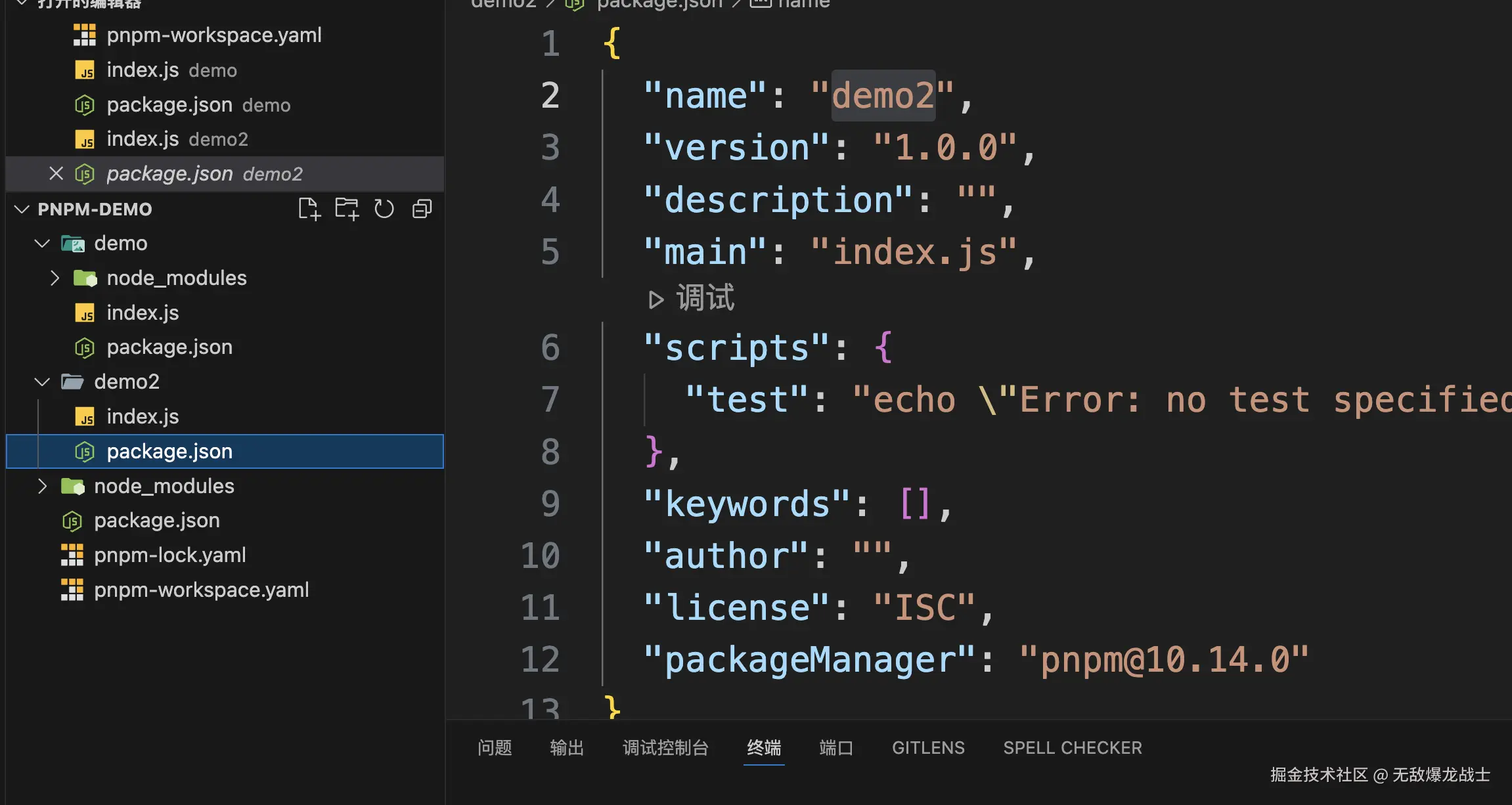Switch to the 问题 (Problems) panel tab
1512x805 pixels.
pyautogui.click(x=494, y=747)
